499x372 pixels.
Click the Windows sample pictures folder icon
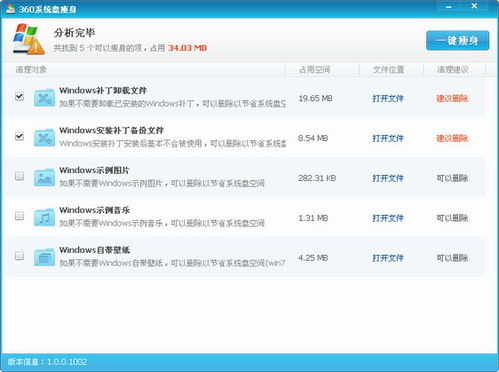click(44, 177)
